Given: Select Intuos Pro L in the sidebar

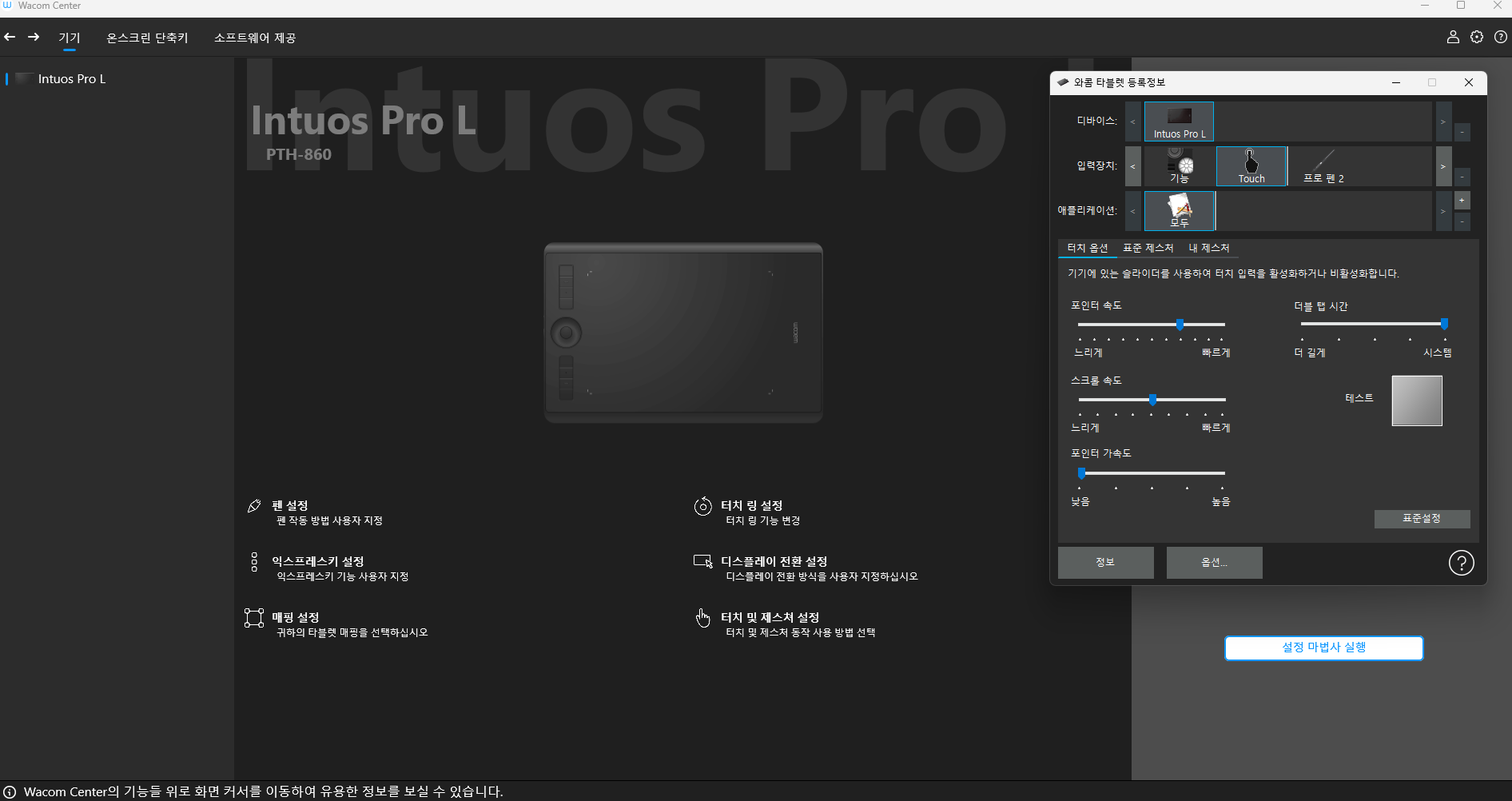Looking at the screenshot, I should [72, 78].
